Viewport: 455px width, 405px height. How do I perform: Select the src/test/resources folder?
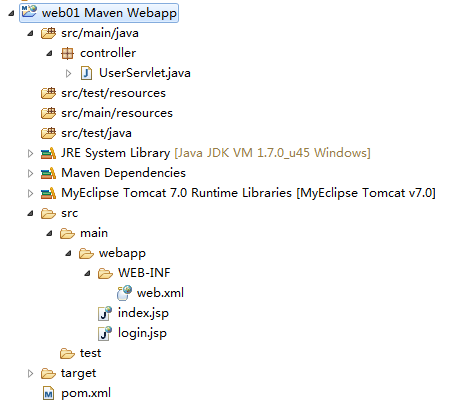(113, 93)
